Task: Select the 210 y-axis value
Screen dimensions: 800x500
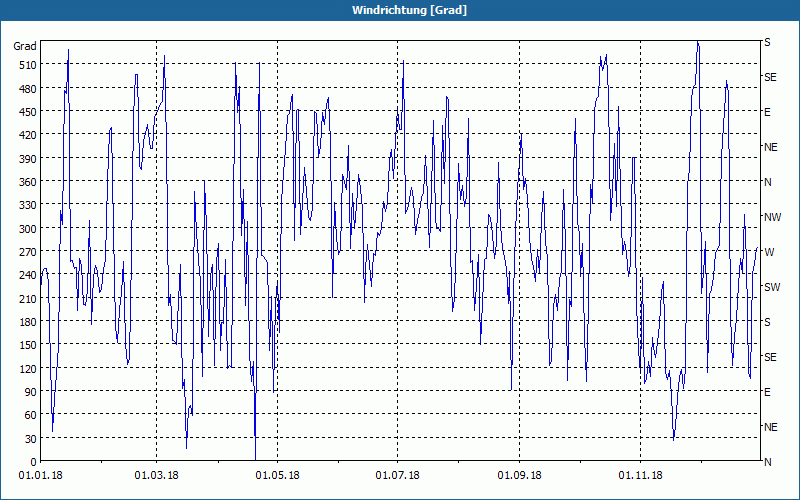Action: click(x=28, y=298)
